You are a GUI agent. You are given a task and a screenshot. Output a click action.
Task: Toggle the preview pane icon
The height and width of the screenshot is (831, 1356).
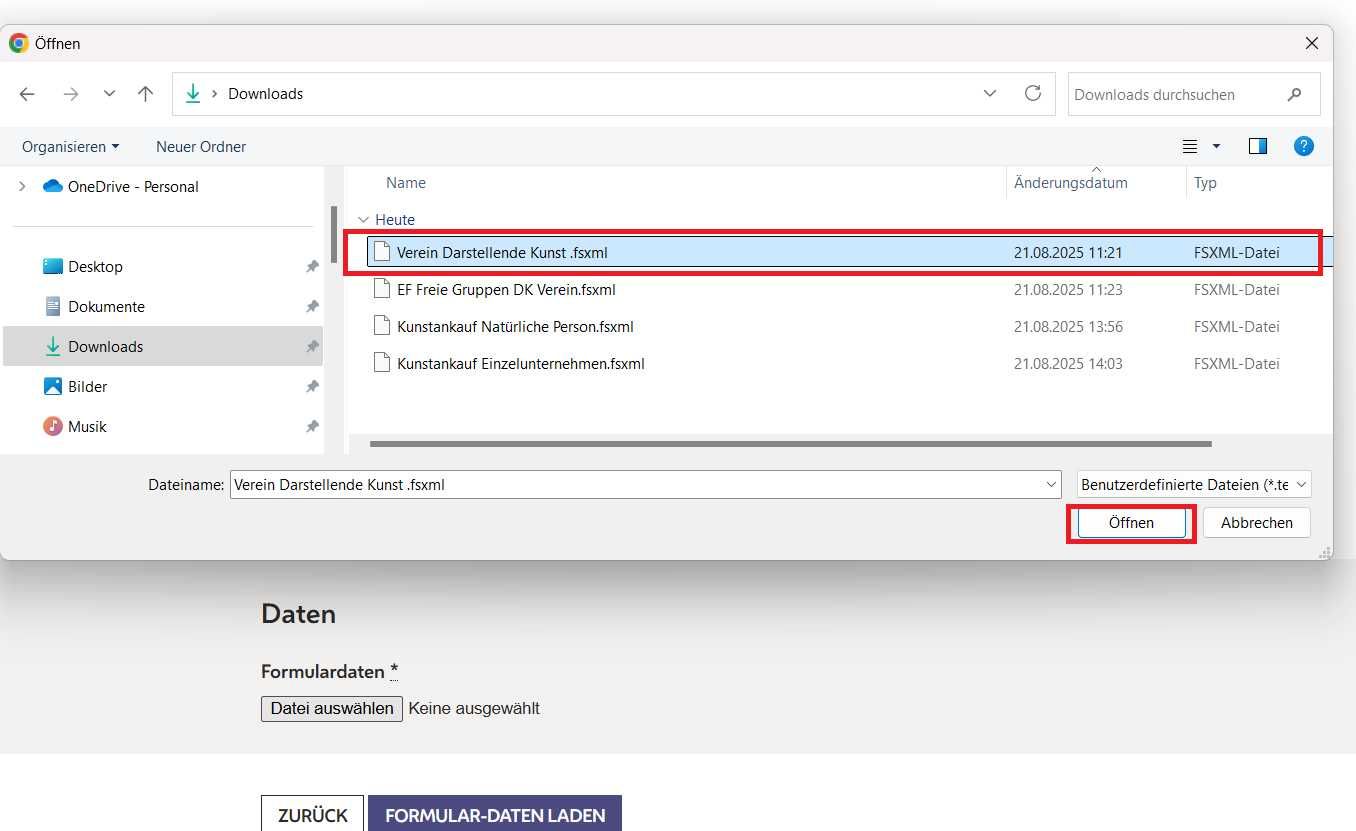1258,146
